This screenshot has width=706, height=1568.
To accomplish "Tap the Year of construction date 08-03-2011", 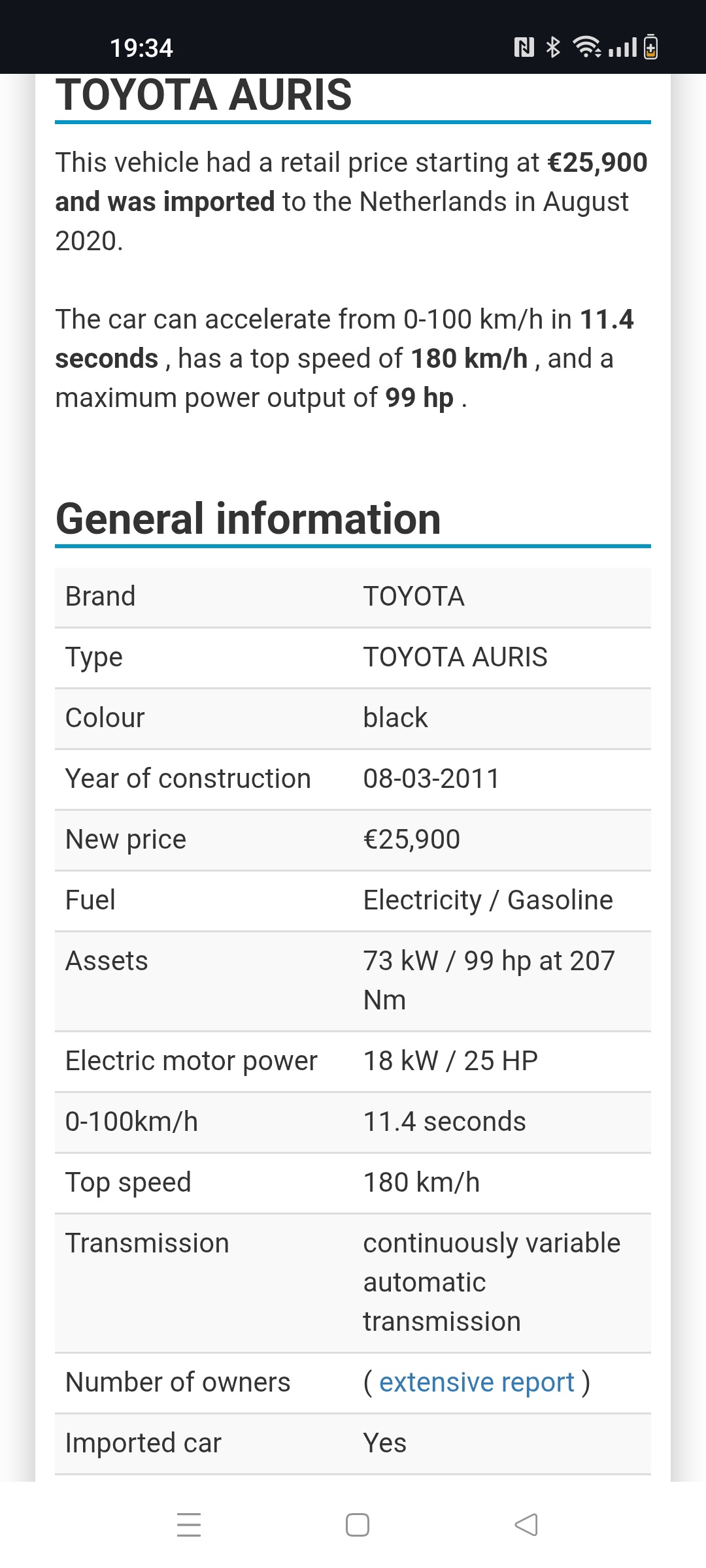I will click(431, 779).
